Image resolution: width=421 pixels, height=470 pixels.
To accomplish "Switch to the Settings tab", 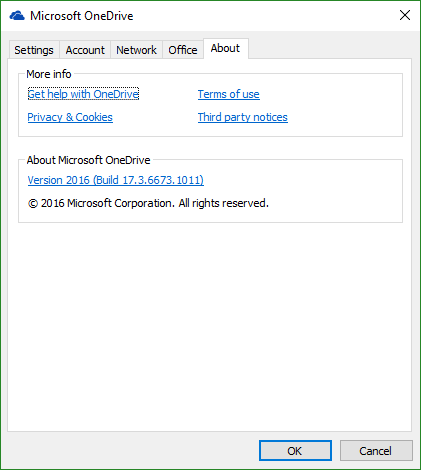I will point(34,50).
